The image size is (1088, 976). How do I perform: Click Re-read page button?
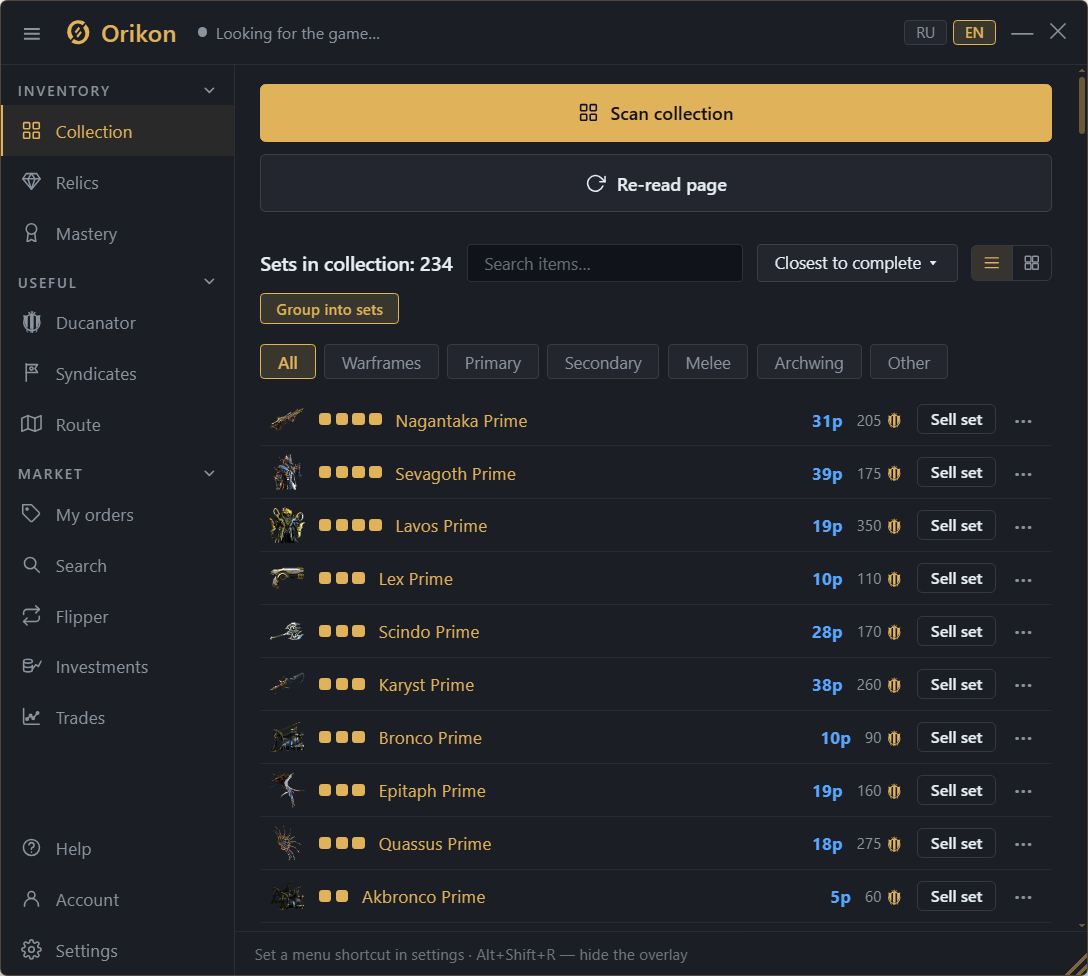(656, 183)
